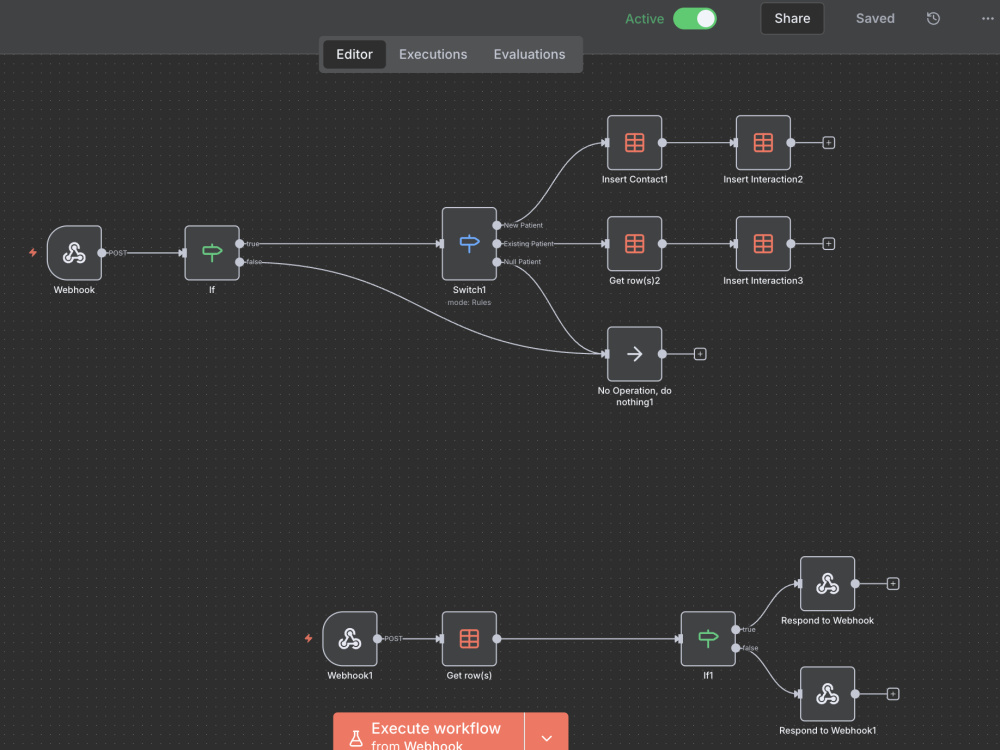Open the Webhook trigger node

tap(74, 253)
